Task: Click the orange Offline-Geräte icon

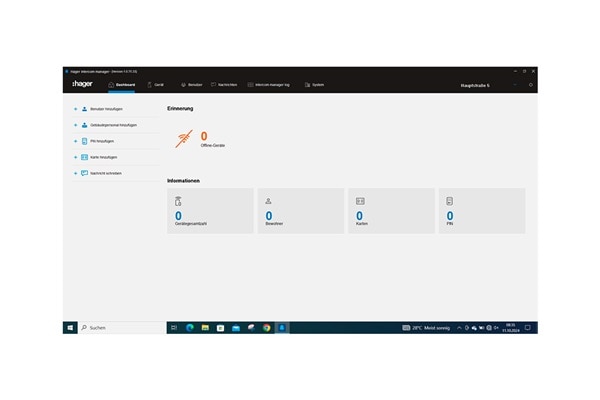Action: [x=183, y=140]
